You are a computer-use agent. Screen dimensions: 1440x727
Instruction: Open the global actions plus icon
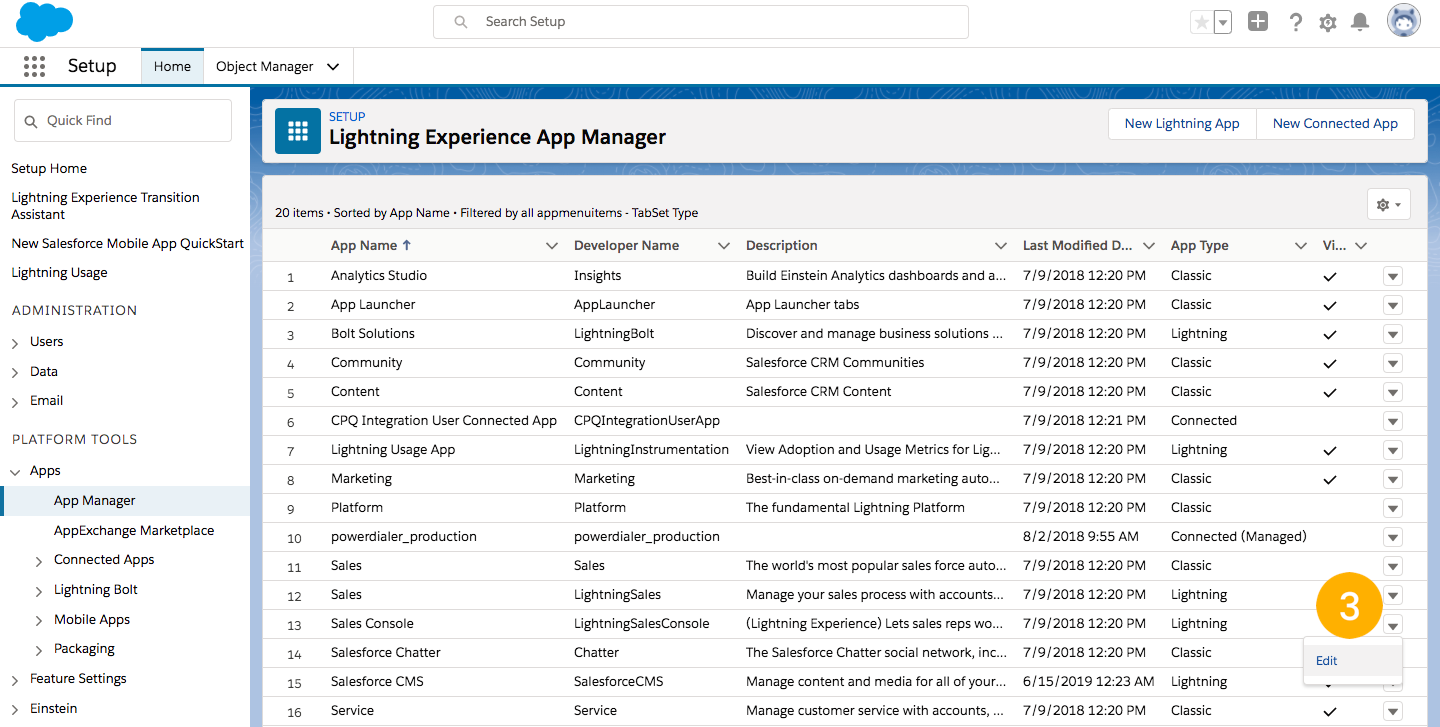(1258, 21)
